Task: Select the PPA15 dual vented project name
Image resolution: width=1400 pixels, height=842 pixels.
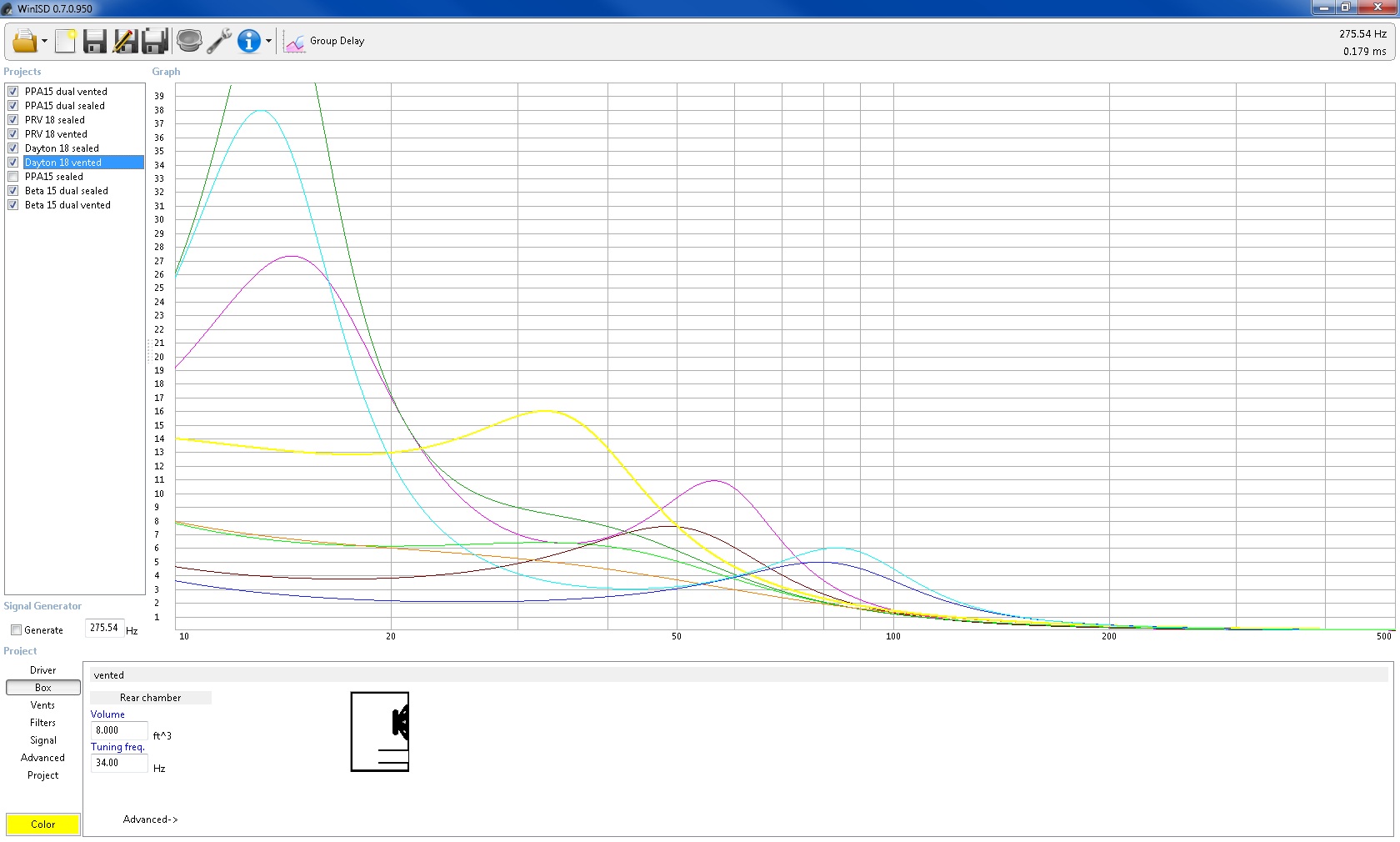Action: [66, 92]
